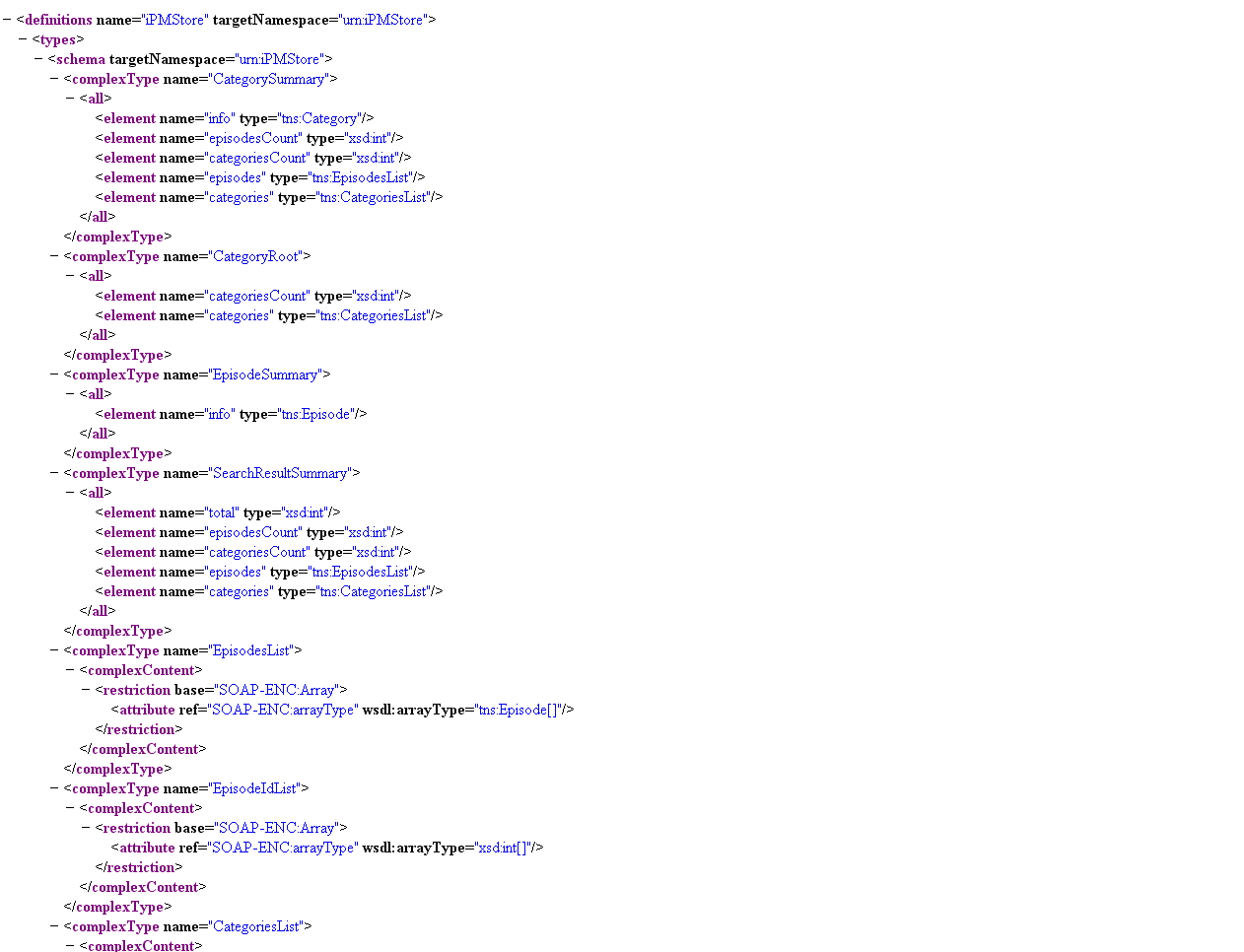1244x952 pixels.
Task: Collapse the 'all' node under SearchResultSummary
Action: pyautogui.click(x=70, y=493)
